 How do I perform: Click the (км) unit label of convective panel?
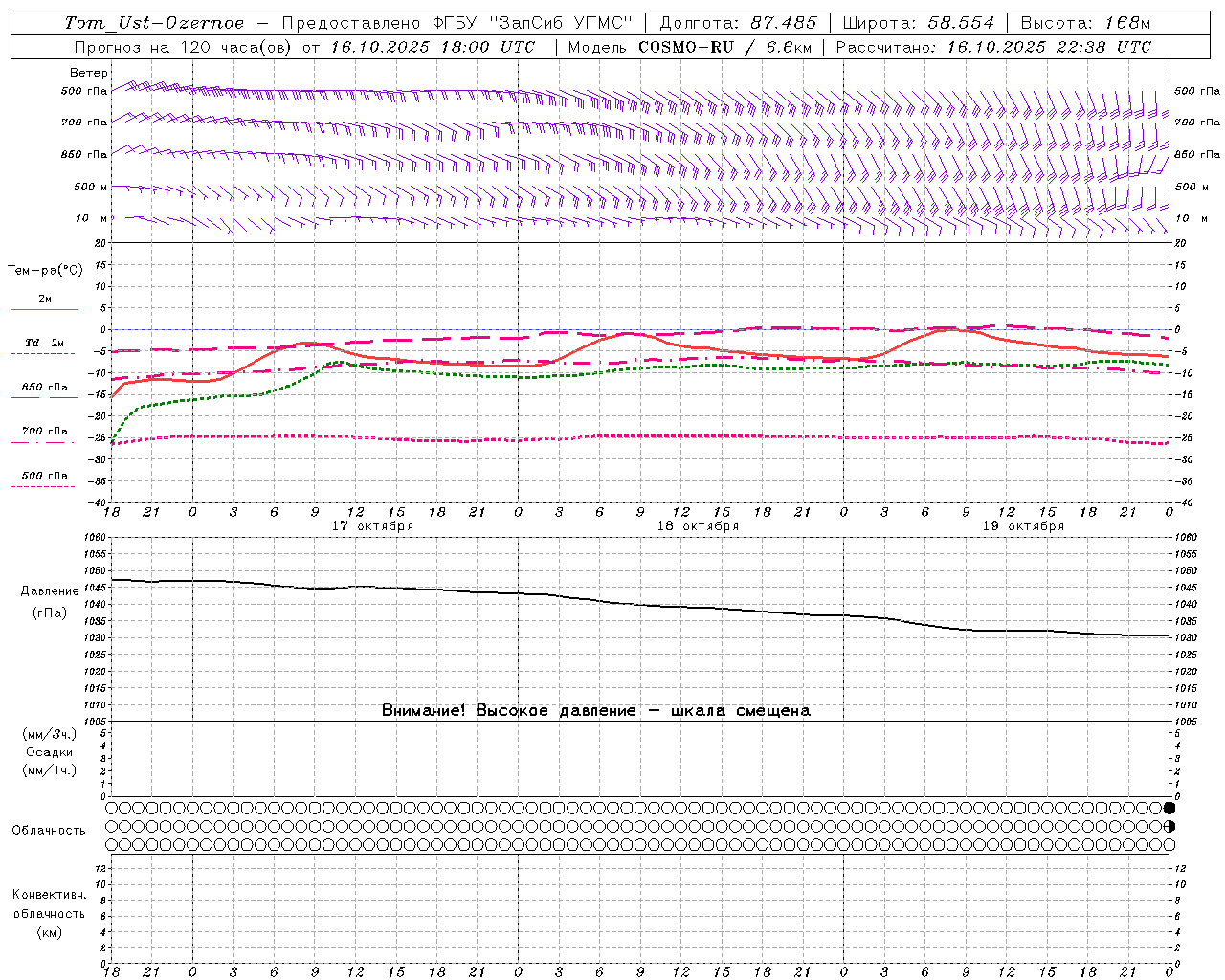(x=49, y=932)
